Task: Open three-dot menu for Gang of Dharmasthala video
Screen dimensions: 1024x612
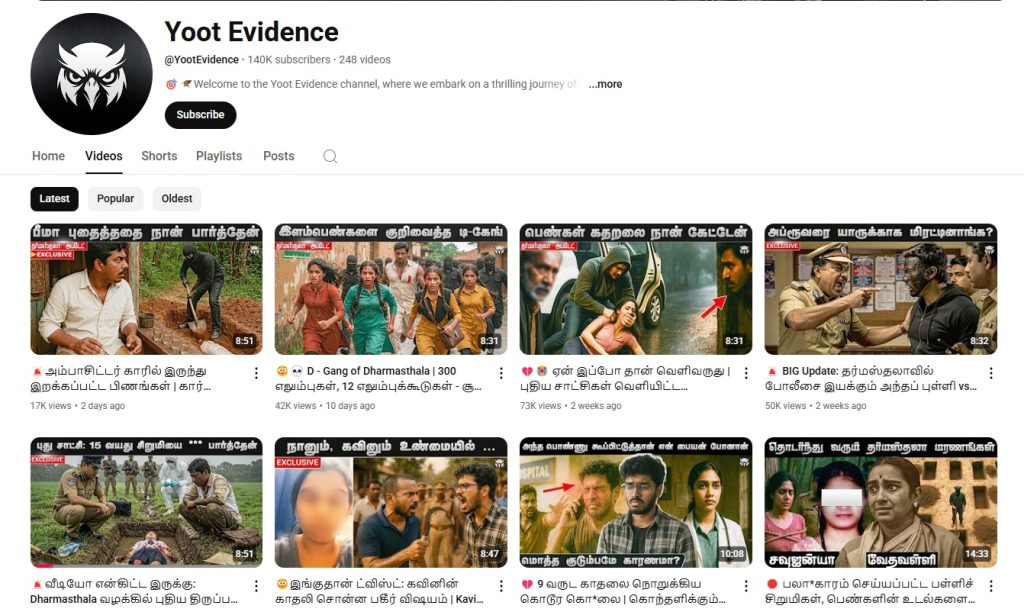Action: [x=501, y=373]
